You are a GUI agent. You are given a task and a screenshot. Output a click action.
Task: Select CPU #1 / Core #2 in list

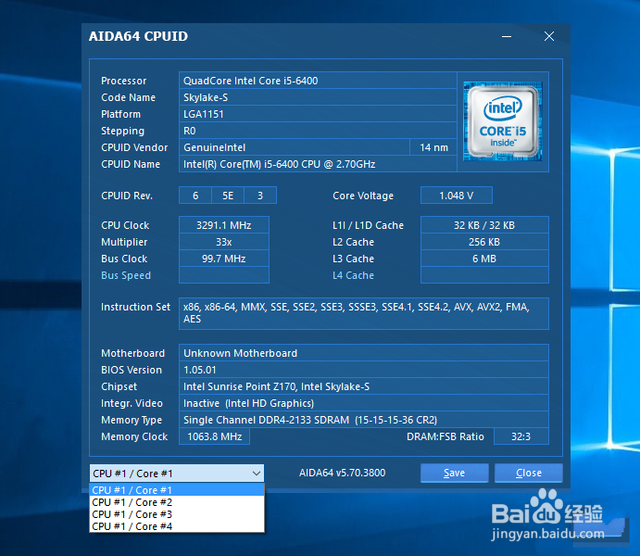point(177,502)
